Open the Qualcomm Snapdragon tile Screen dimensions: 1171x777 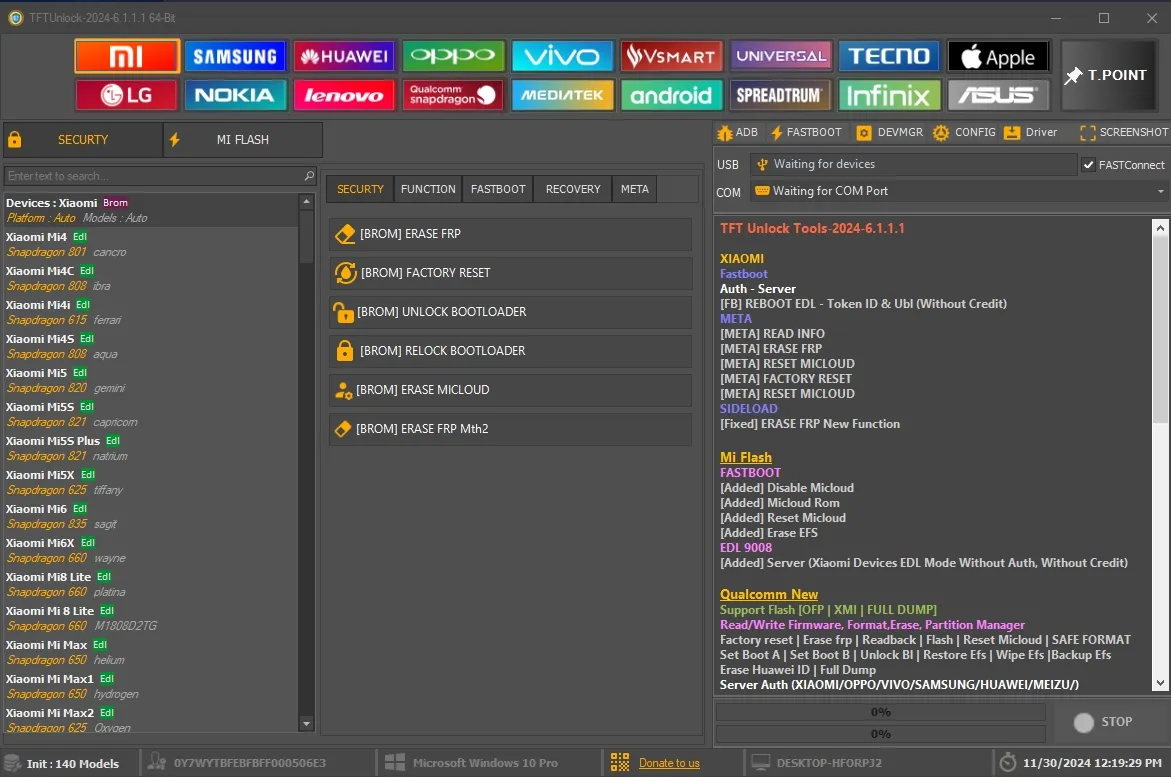click(453, 95)
